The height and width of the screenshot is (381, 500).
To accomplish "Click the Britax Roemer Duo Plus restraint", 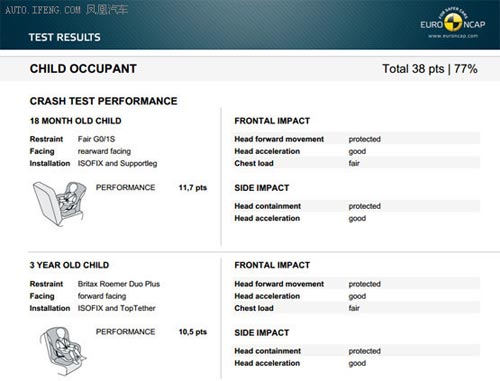I will pyautogui.click(x=119, y=284).
